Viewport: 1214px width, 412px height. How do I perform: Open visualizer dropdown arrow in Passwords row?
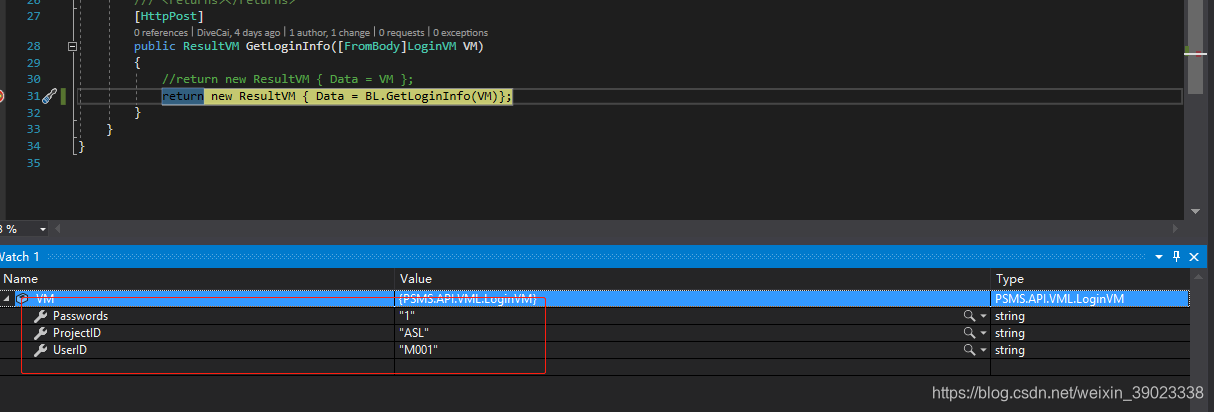(x=983, y=316)
